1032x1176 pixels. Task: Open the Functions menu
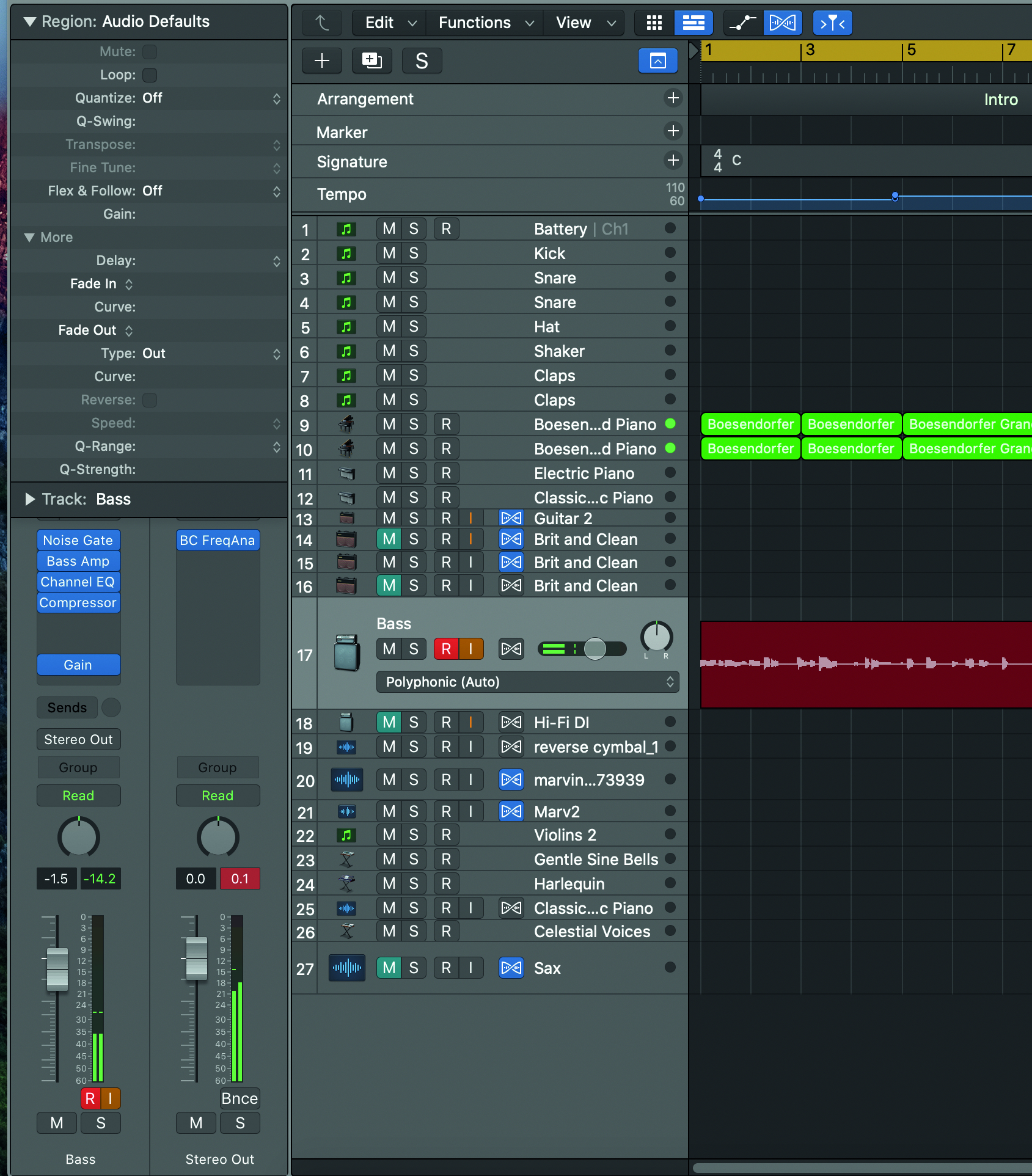tap(486, 23)
